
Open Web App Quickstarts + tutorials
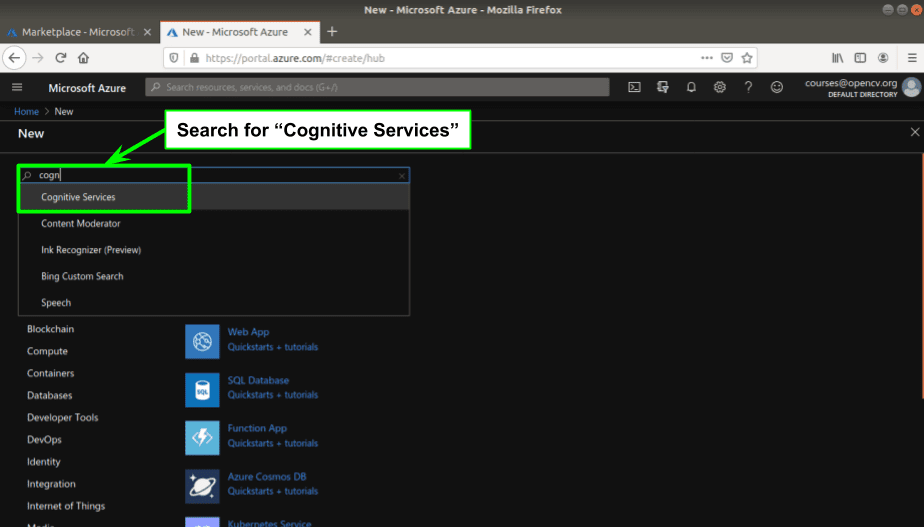(x=273, y=347)
